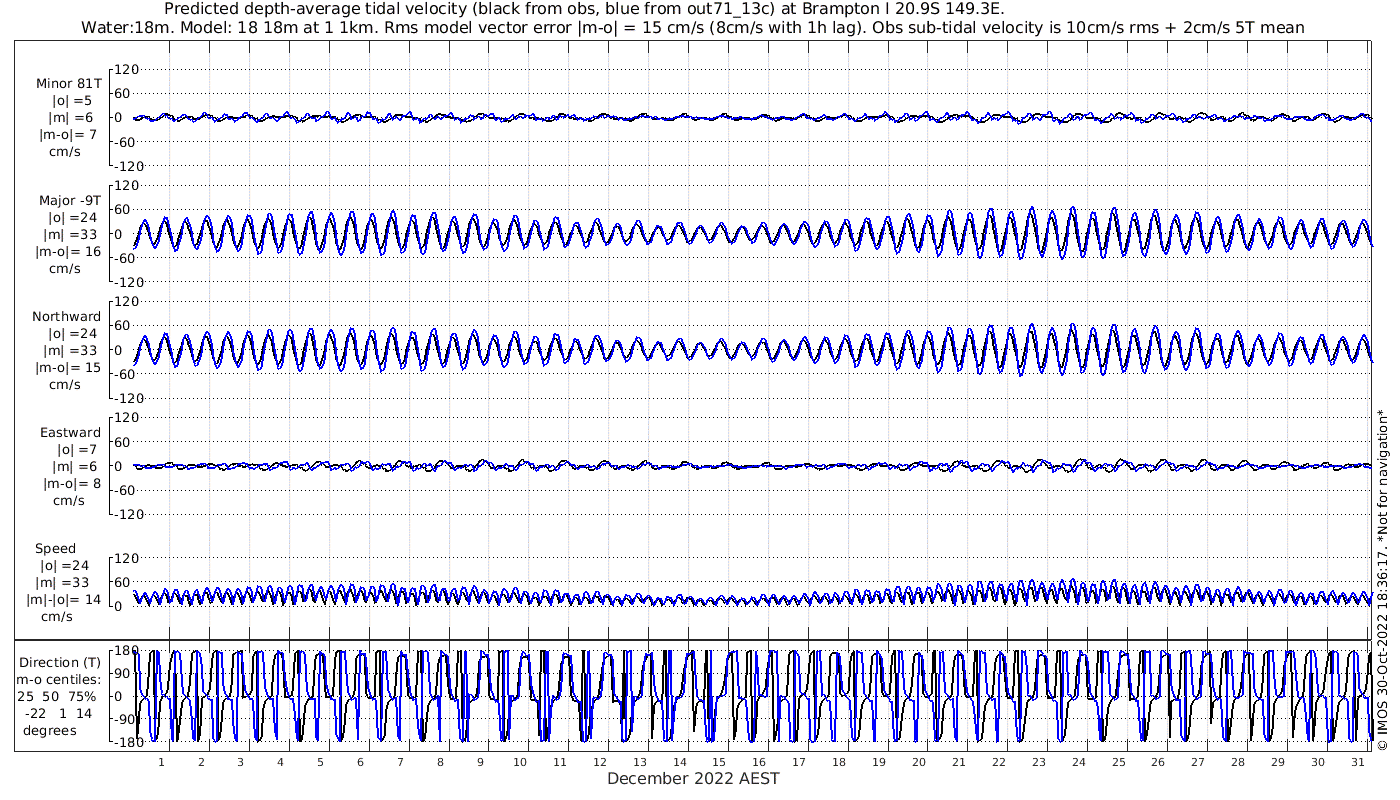1400x800 pixels.
Task: Click day '28' on the date axis
Action: [x=1237, y=762]
